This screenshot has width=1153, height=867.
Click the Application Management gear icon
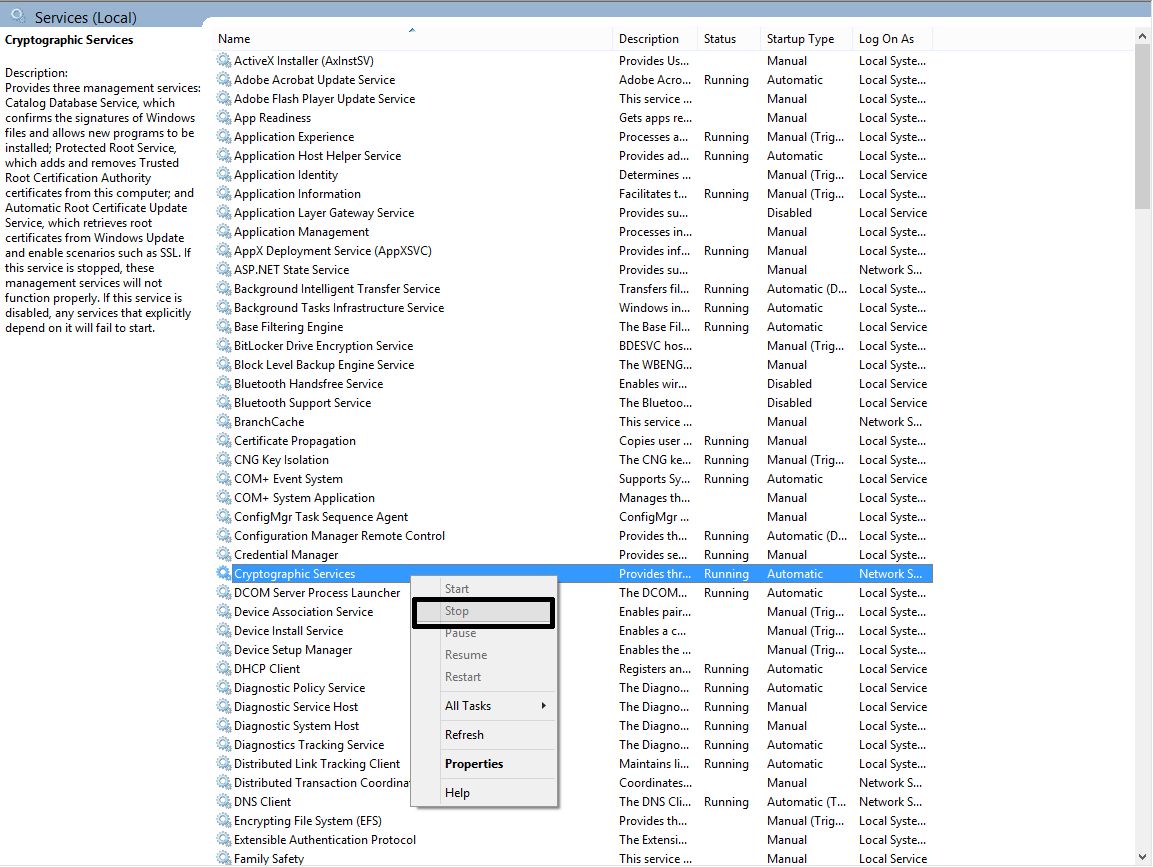pos(224,232)
